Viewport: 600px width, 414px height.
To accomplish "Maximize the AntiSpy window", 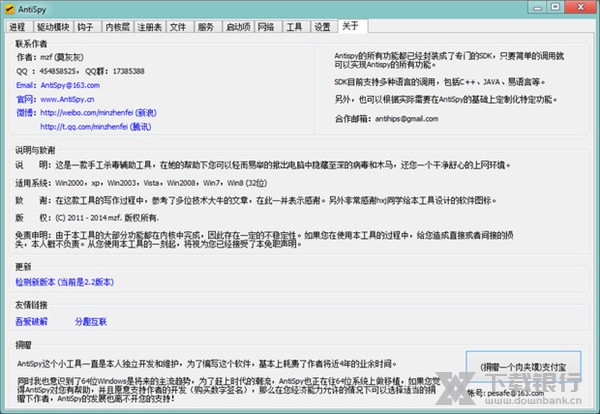I will (x=556, y=7).
